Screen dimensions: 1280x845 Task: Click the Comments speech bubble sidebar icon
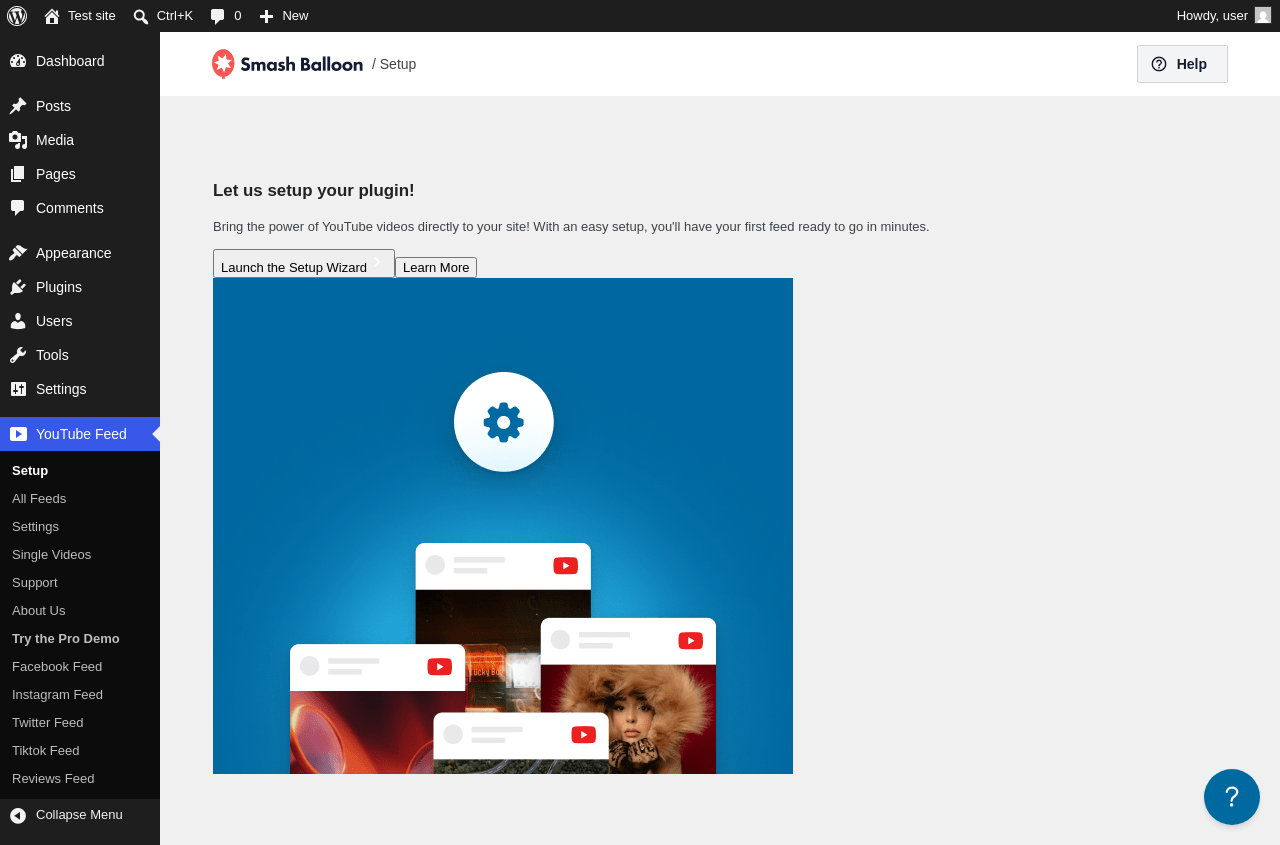tap(18, 208)
